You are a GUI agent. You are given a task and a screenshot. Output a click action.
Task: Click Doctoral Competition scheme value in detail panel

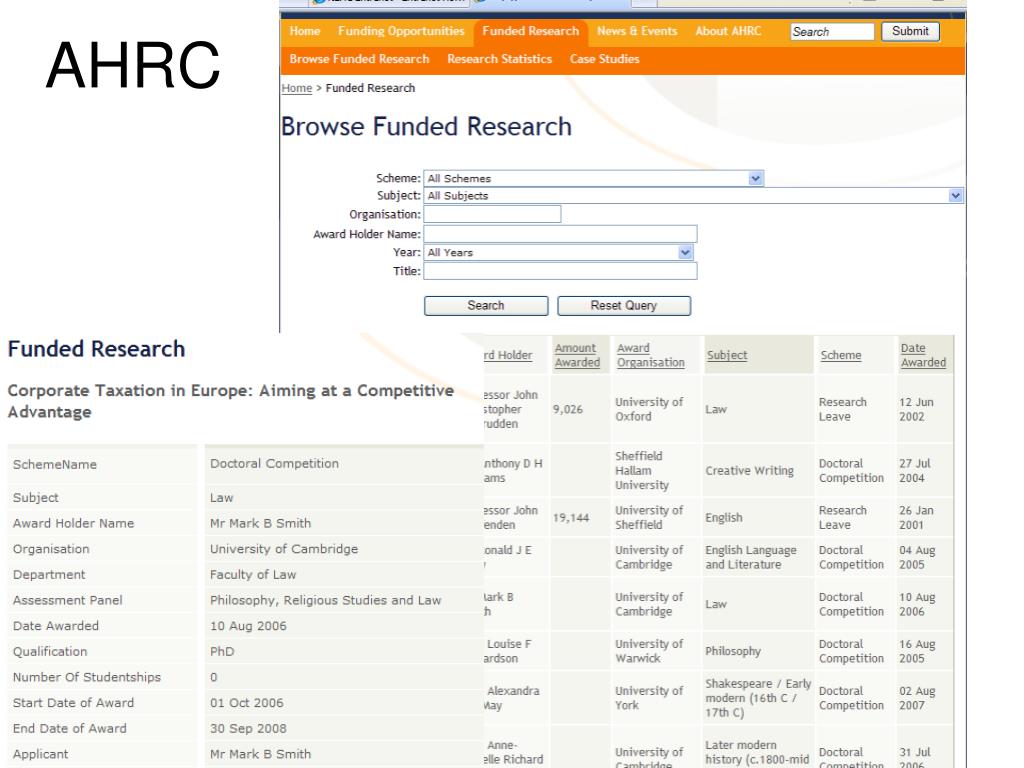274,464
